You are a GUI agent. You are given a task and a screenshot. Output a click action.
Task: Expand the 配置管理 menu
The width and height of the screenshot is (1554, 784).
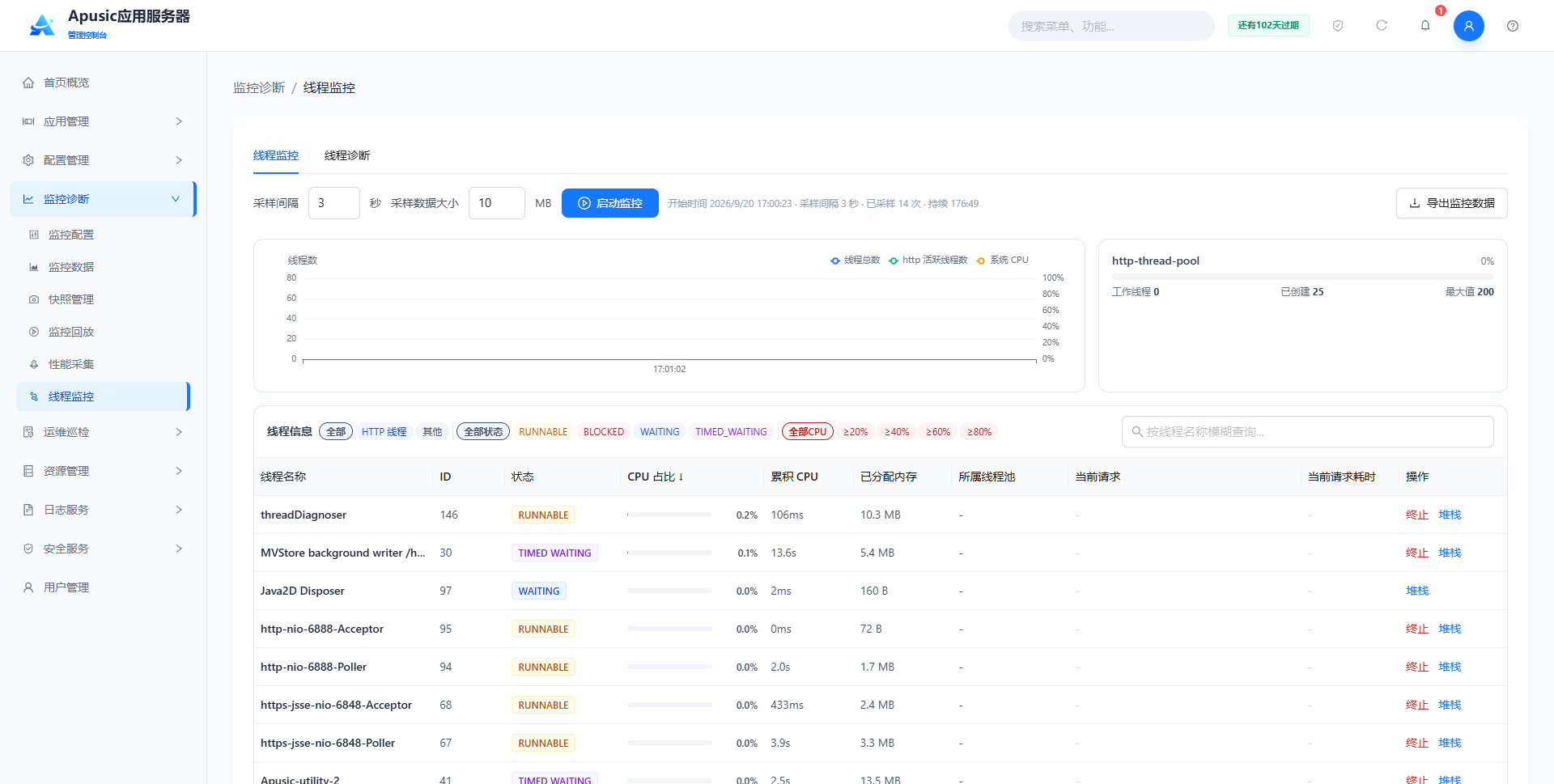point(104,160)
